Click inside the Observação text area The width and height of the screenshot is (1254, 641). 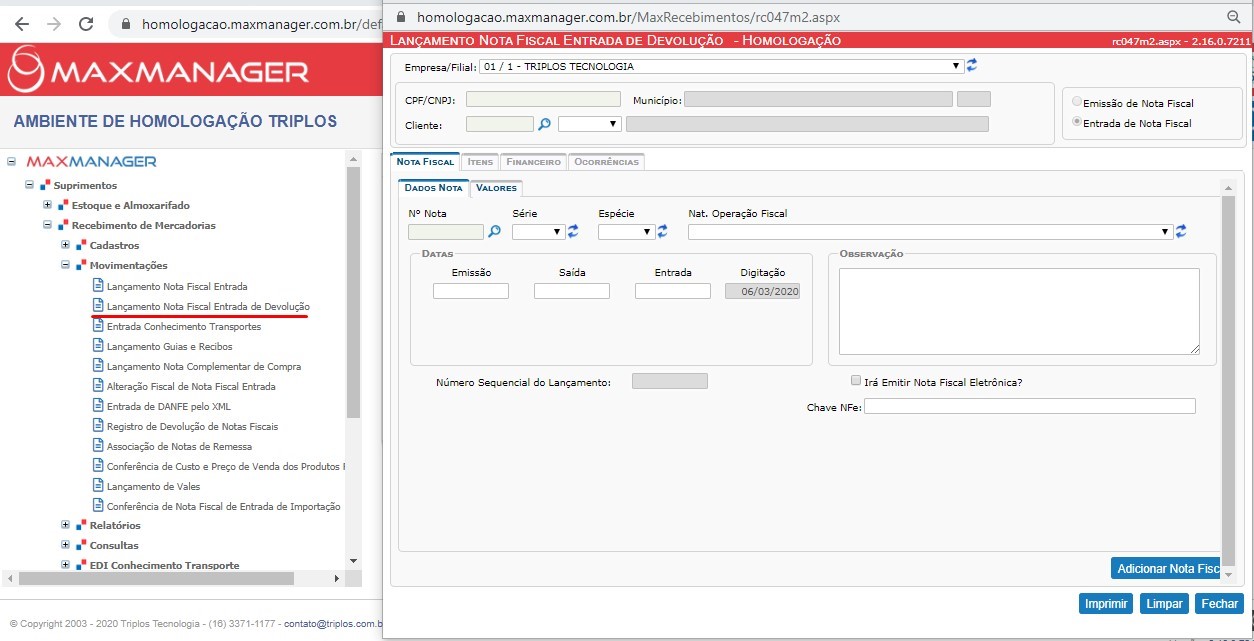tap(1019, 311)
